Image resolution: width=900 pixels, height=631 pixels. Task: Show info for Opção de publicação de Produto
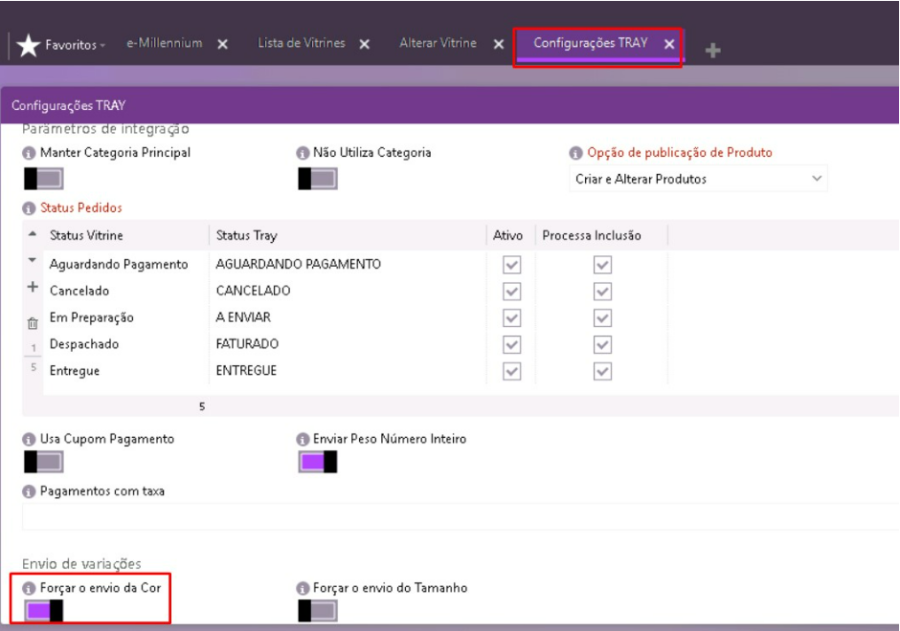point(576,153)
